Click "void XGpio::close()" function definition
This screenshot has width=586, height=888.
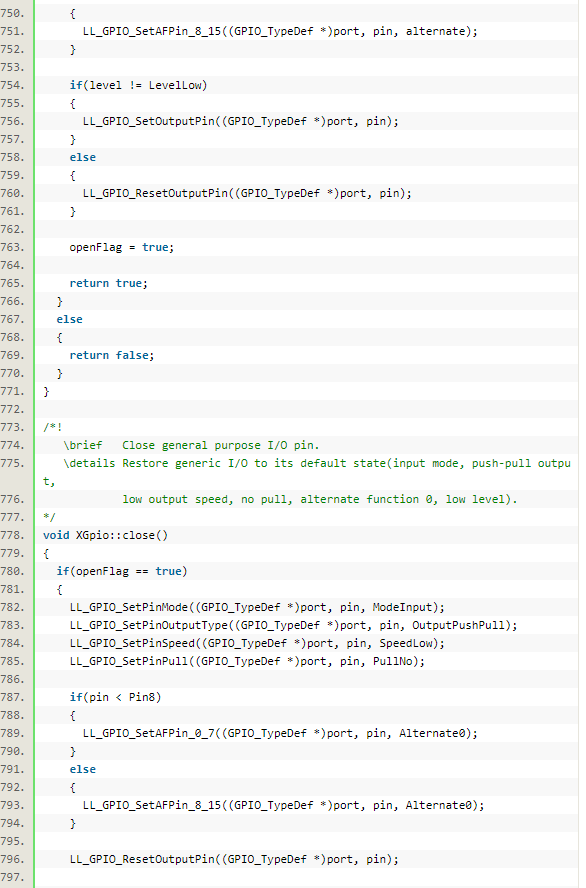point(105,535)
